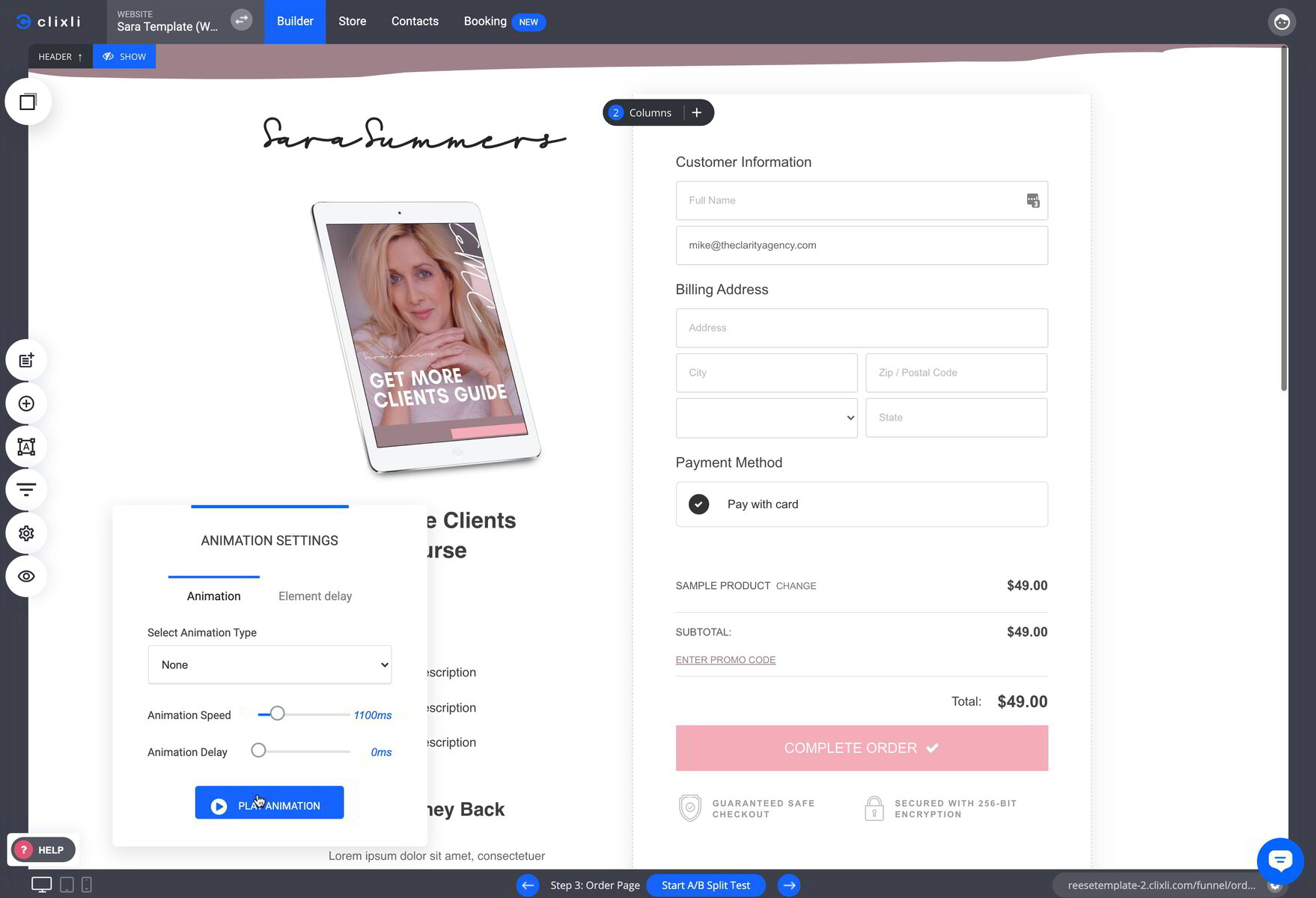Click the City input field
Image resolution: width=1316 pixels, height=898 pixels.
(x=767, y=373)
